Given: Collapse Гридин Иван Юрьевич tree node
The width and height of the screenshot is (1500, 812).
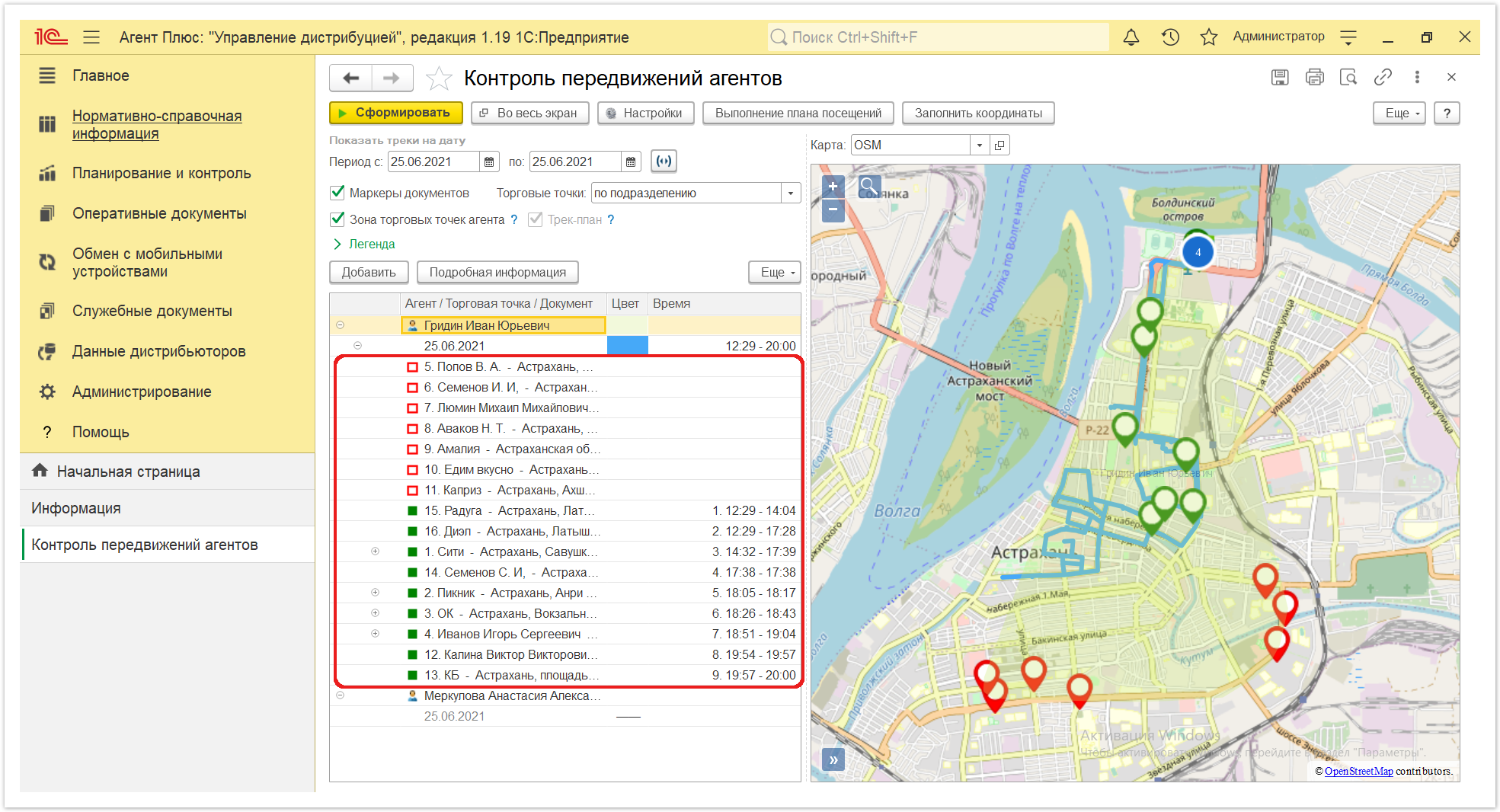Looking at the screenshot, I should 341,325.
